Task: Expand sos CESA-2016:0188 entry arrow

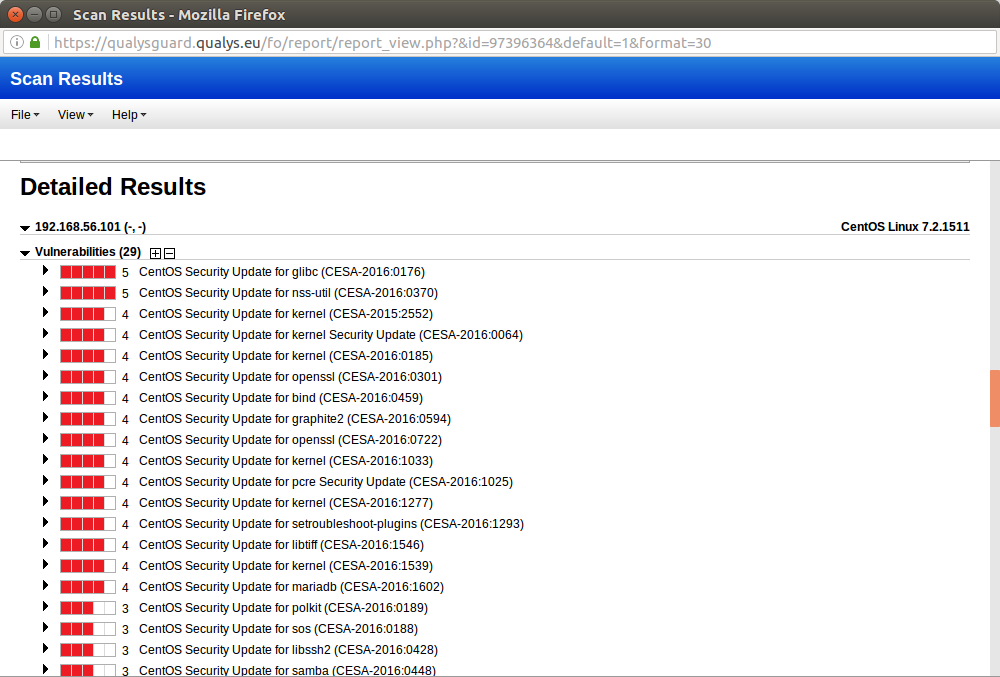Action: [x=45, y=628]
